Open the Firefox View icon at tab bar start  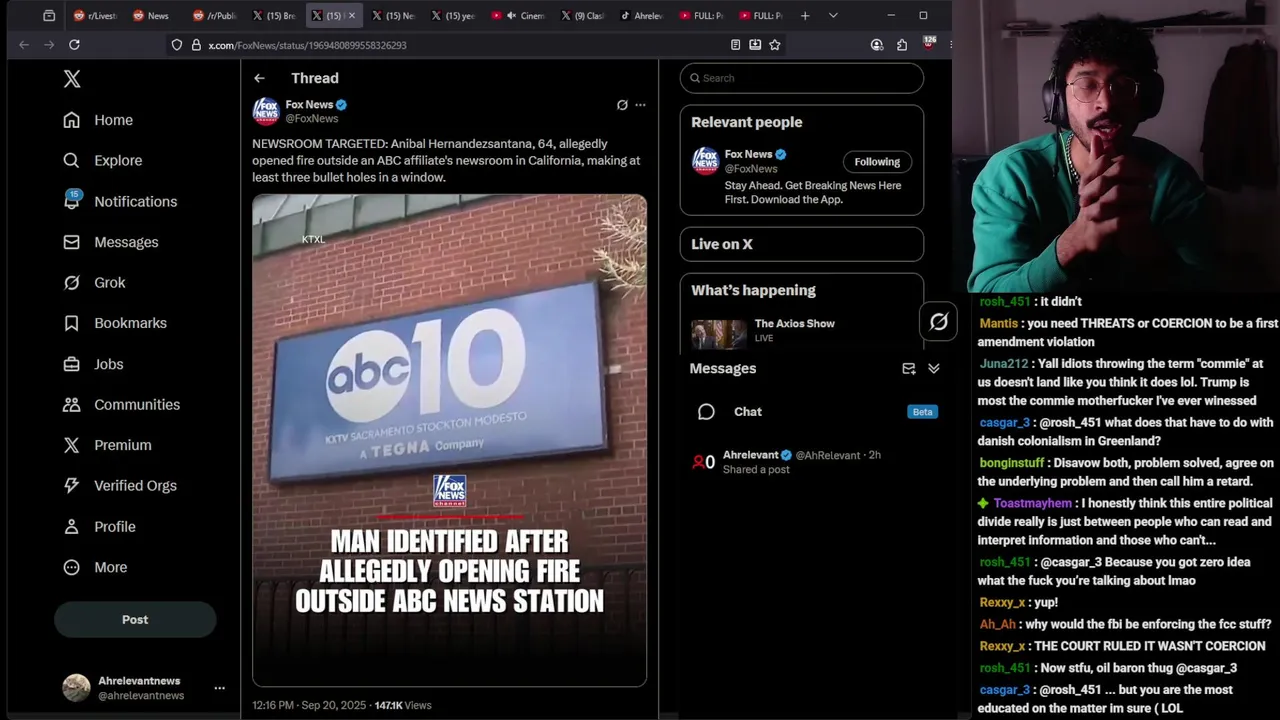[x=49, y=16]
